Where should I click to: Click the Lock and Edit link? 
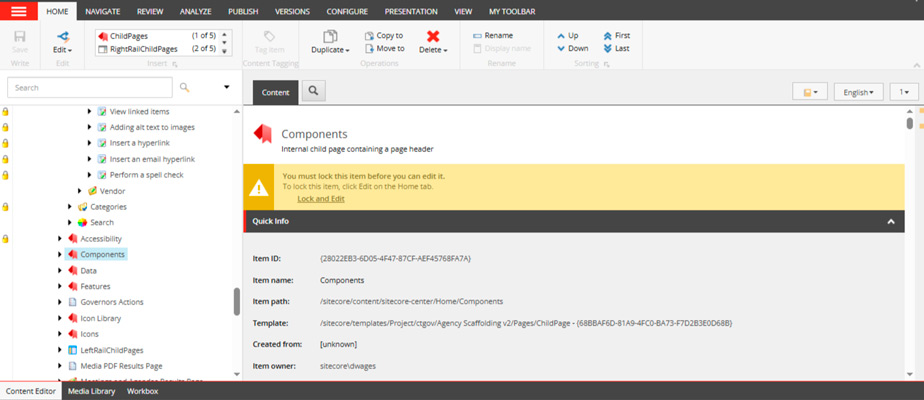321,199
